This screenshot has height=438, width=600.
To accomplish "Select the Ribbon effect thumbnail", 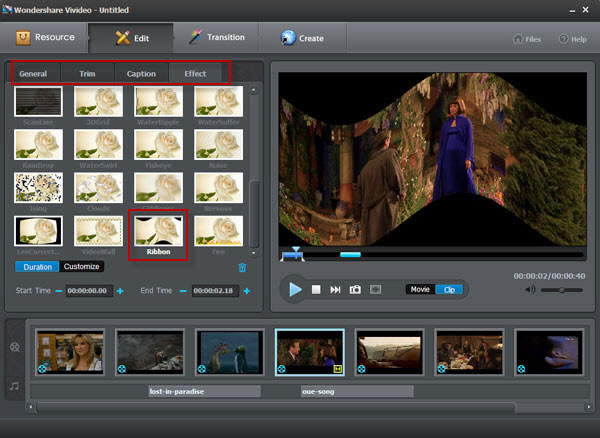I will click(x=158, y=231).
